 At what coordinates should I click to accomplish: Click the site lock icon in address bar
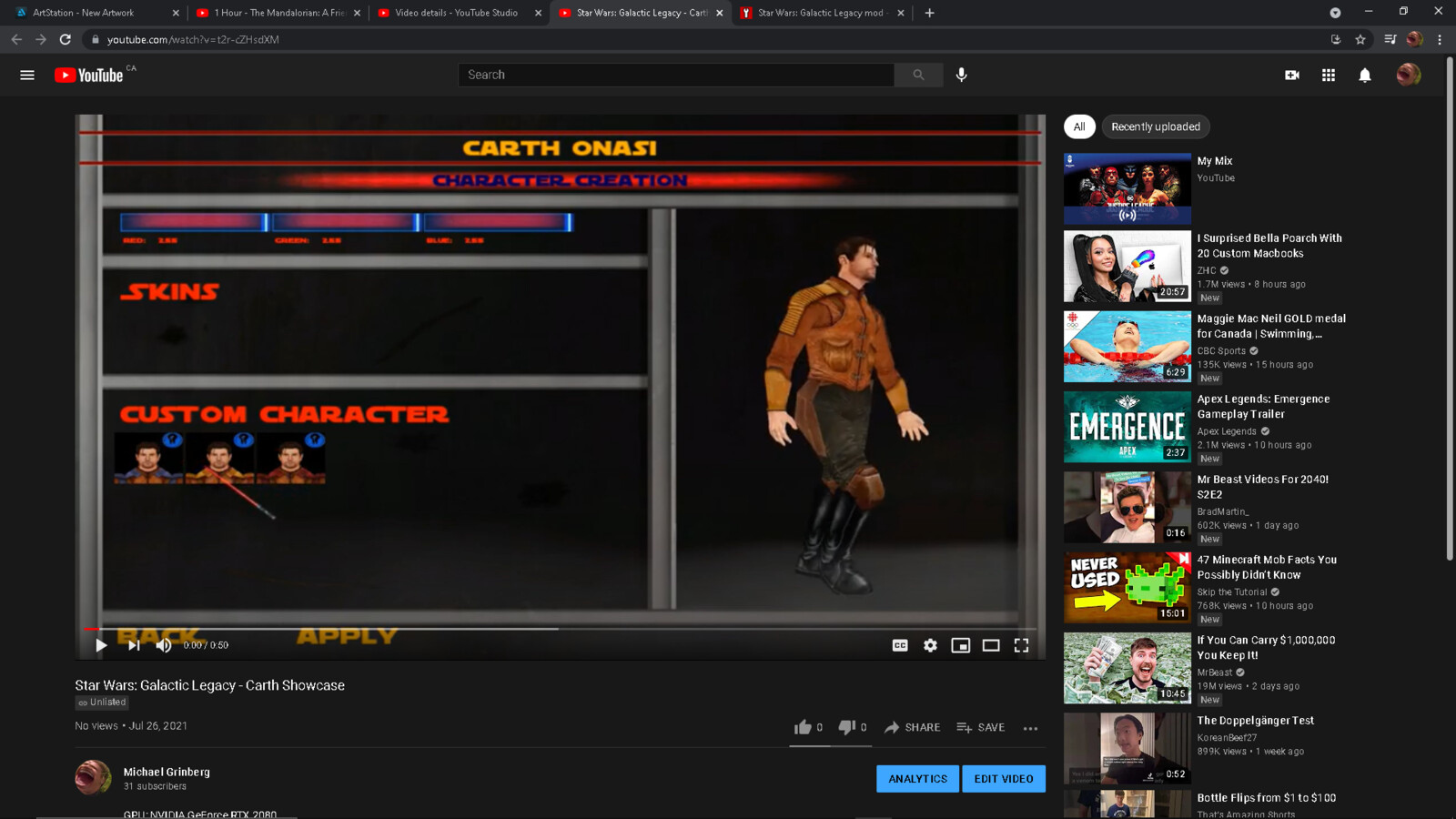pyautogui.click(x=95, y=39)
